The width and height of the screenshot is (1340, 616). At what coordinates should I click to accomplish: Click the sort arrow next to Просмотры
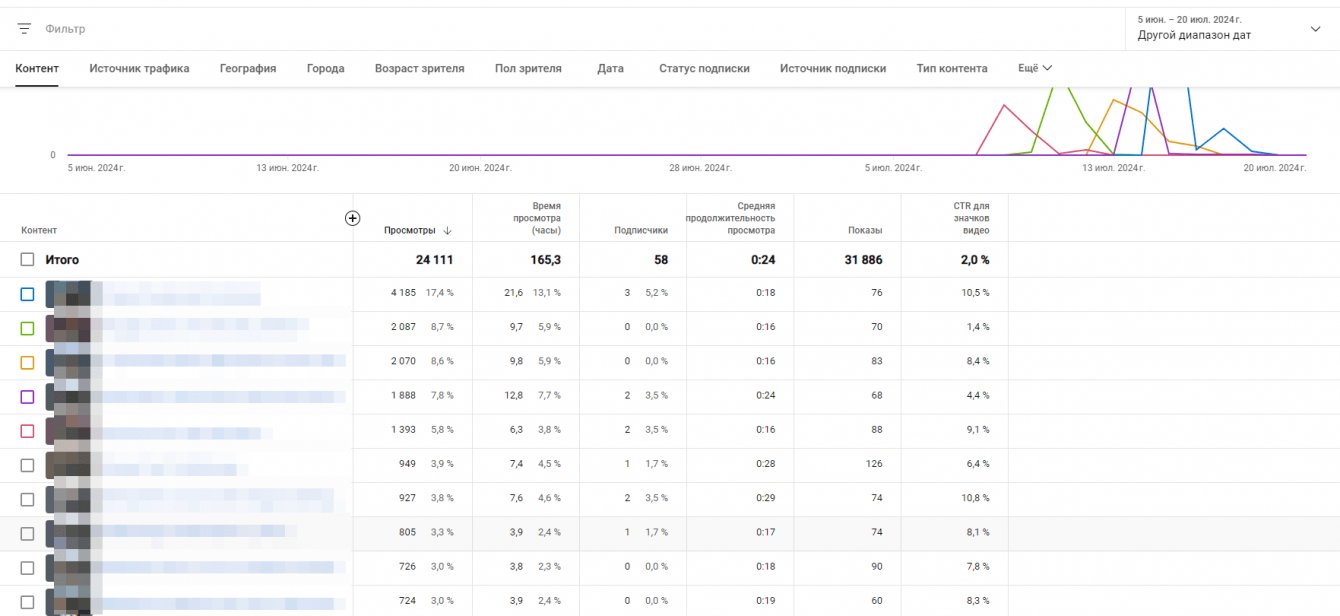pos(447,231)
